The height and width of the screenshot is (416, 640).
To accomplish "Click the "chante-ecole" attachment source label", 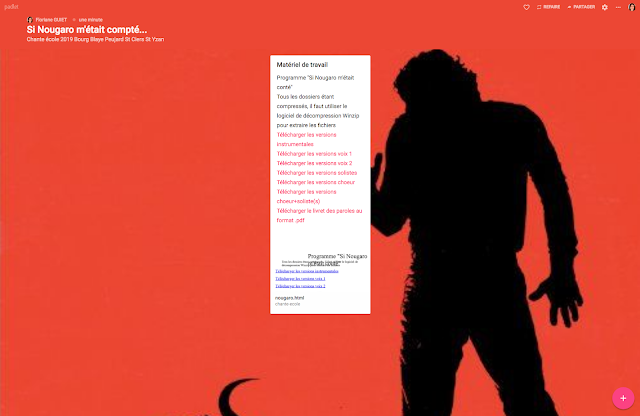I will (x=287, y=304).
